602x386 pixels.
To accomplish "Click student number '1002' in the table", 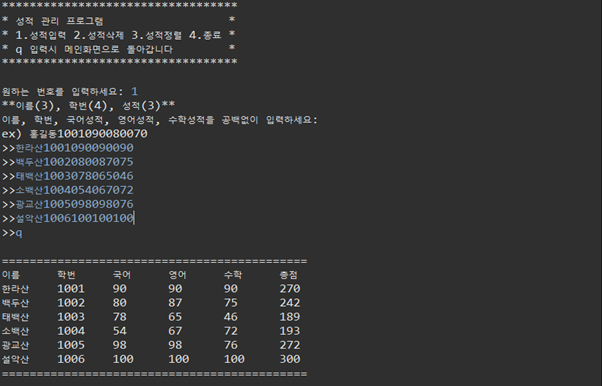I will pyautogui.click(x=71, y=303).
